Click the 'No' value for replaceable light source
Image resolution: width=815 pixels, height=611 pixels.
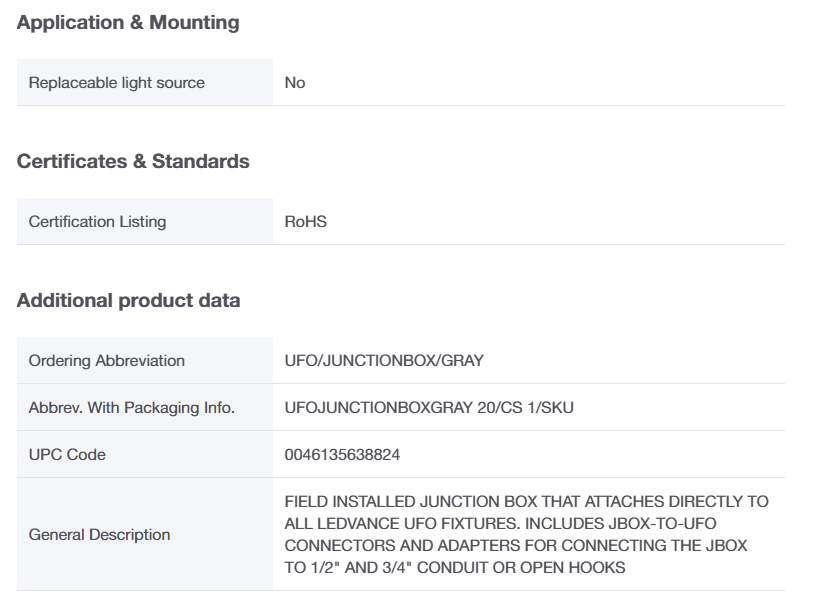pyautogui.click(x=295, y=83)
